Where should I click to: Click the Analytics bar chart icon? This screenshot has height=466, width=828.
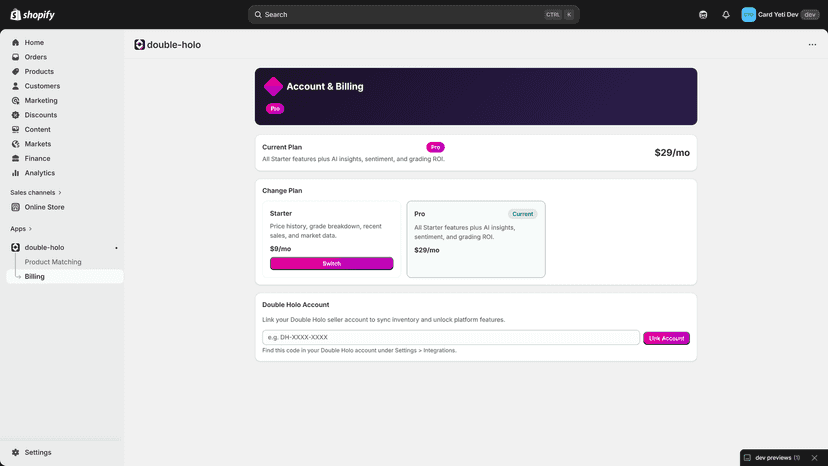coord(15,173)
